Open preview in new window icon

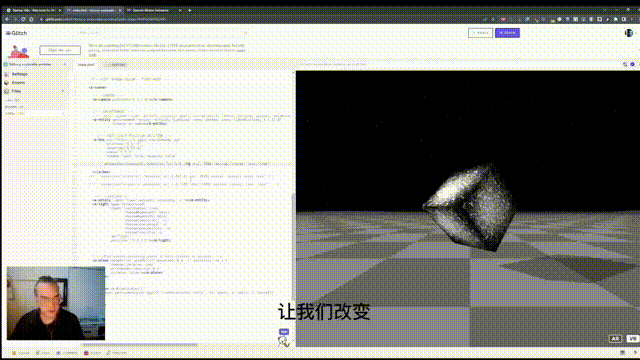click(624, 64)
